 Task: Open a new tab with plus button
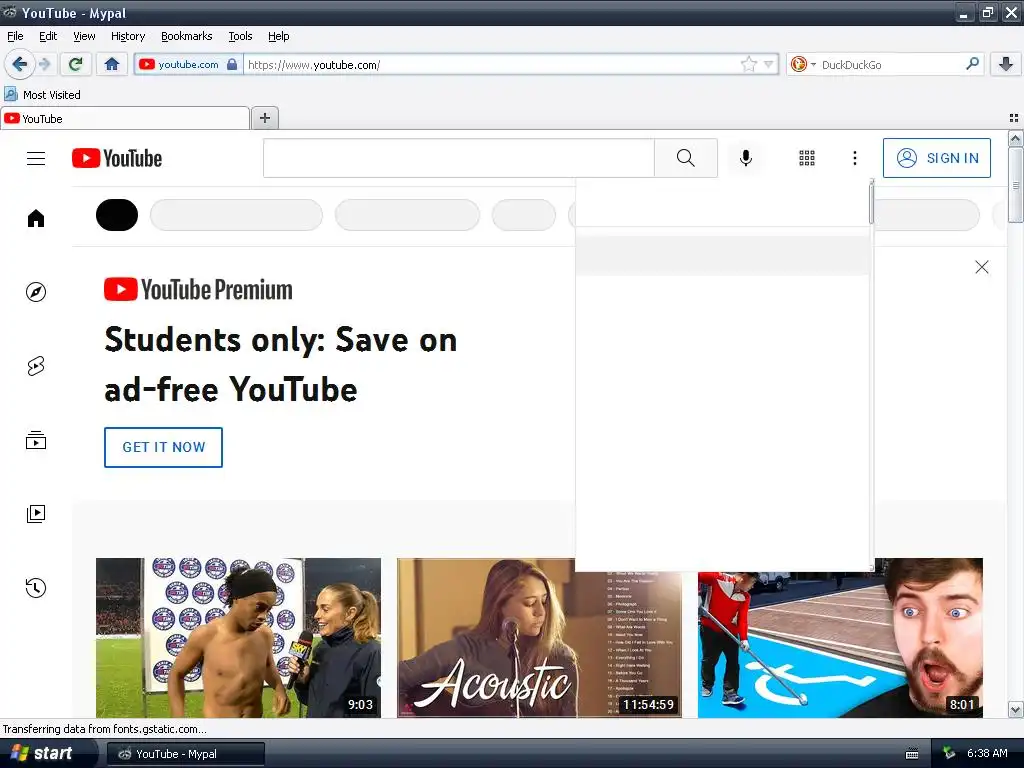coord(265,118)
